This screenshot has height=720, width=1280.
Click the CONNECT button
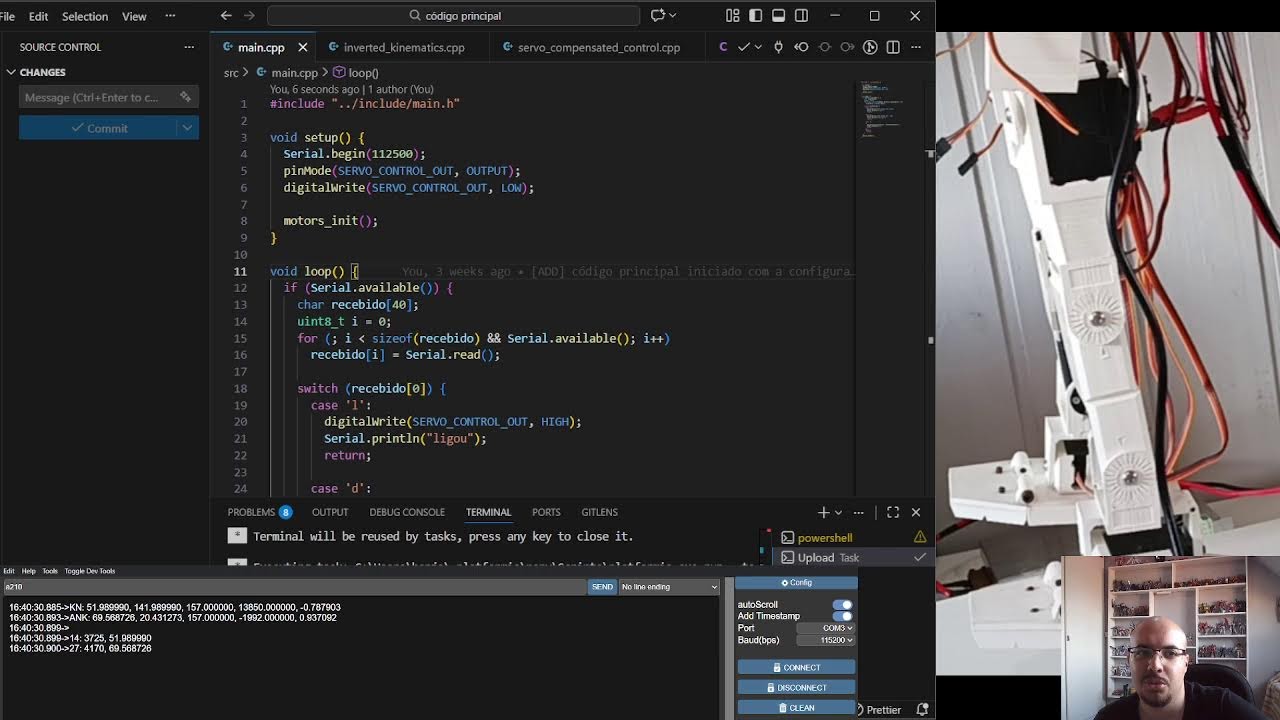tap(796, 667)
